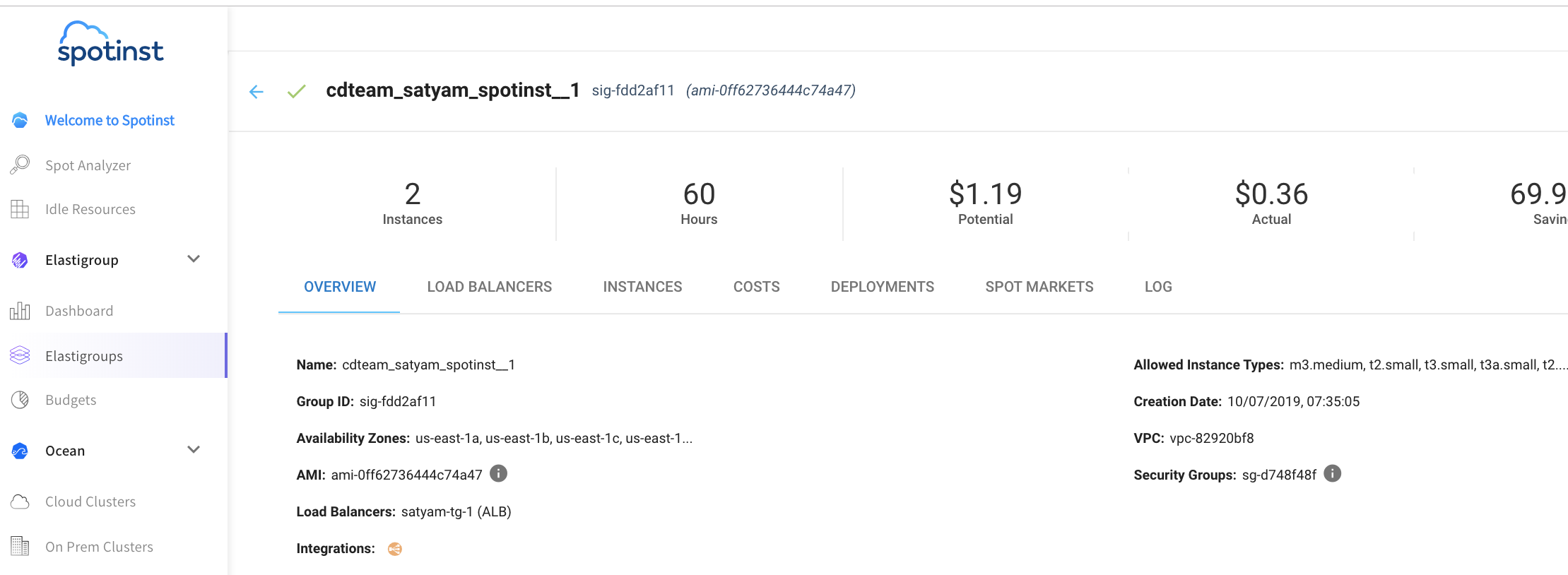
Task: Click the Allowed Instance Types value
Action: point(1429,365)
